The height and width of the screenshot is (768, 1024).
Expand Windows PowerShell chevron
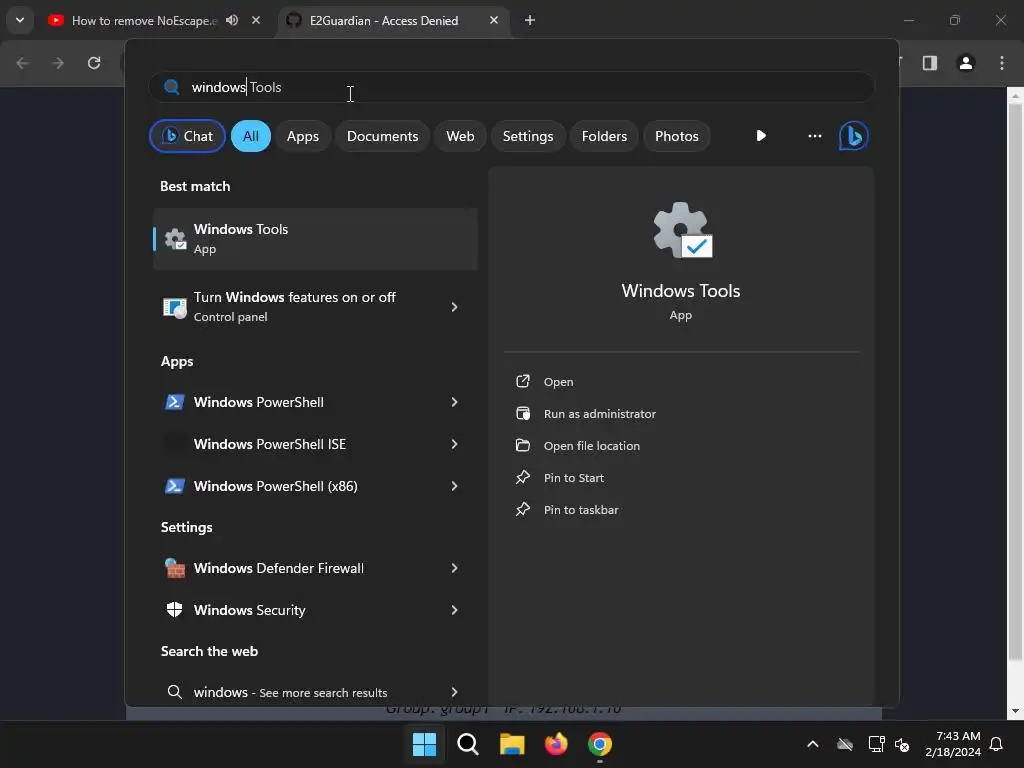tap(455, 402)
